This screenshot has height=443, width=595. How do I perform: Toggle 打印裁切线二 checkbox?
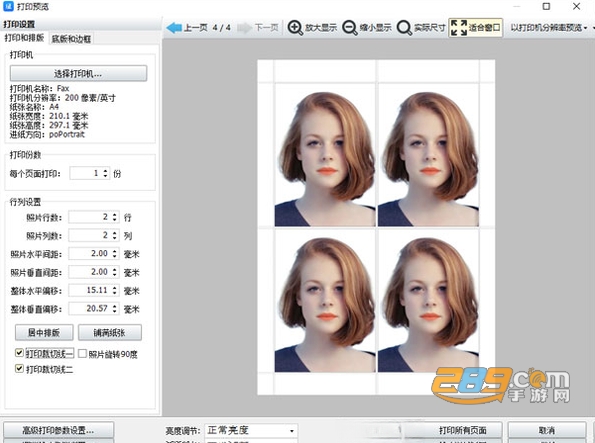click(19, 369)
